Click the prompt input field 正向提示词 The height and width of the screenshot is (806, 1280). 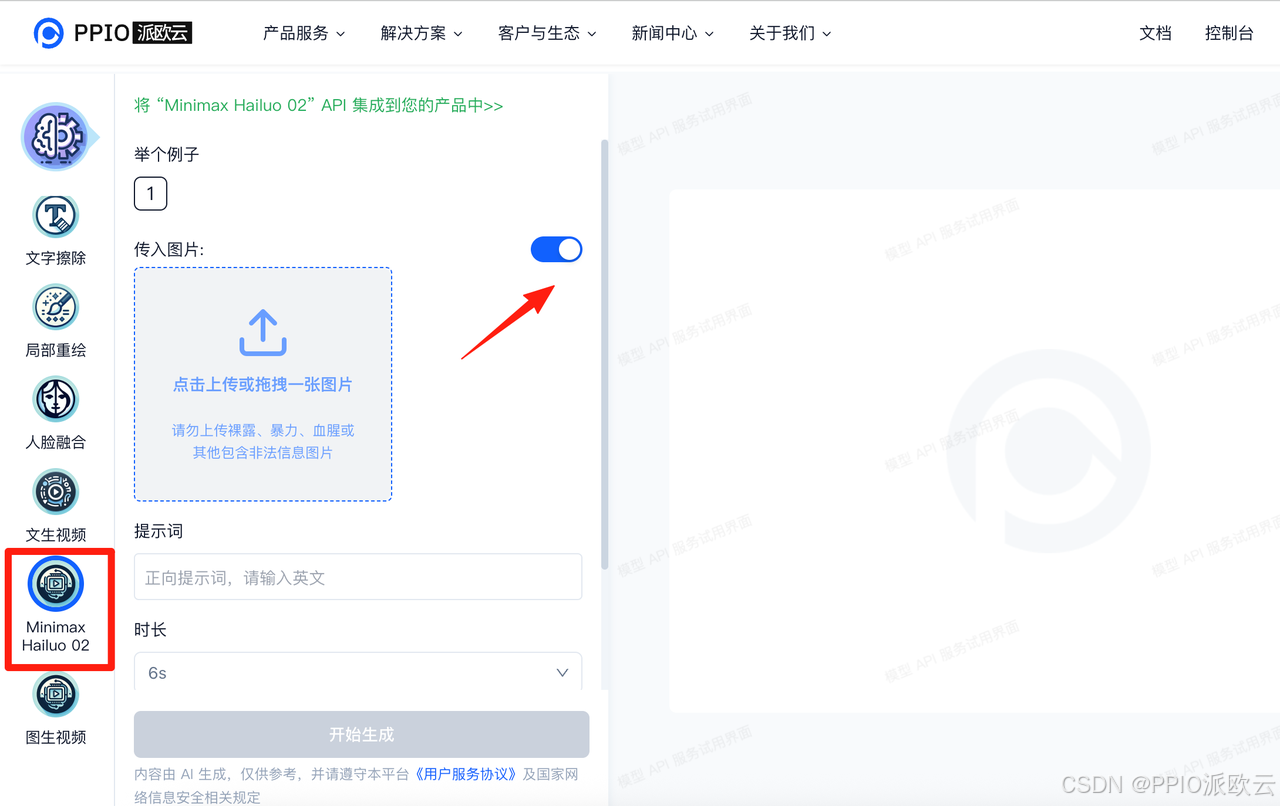357,576
